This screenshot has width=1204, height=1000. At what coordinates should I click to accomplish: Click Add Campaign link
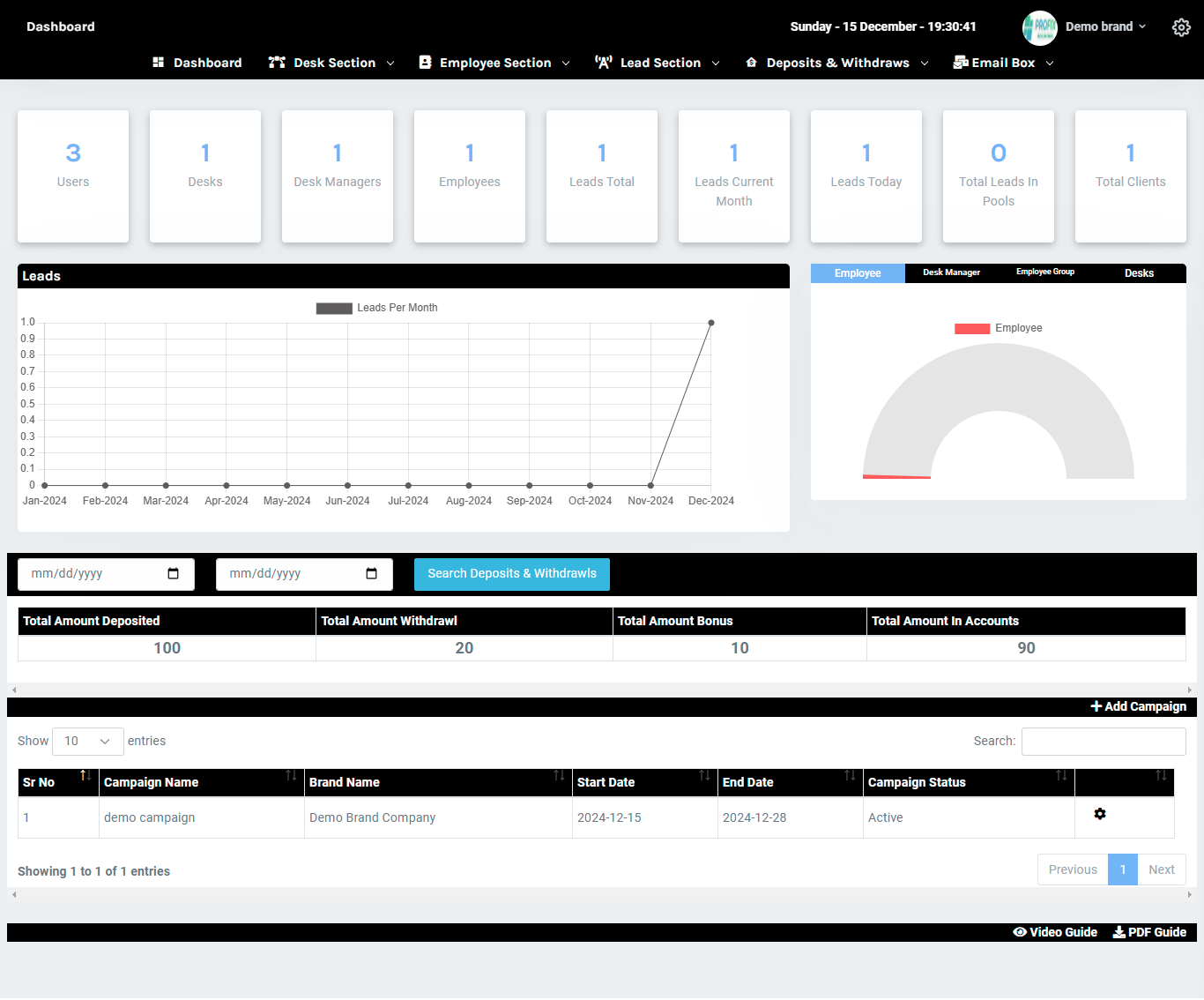click(1138, 706)
